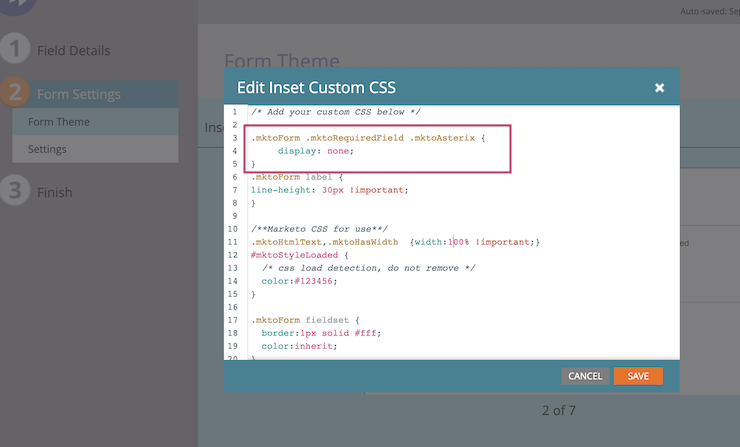Click the step 1 number circle

(x=14, y=49)
